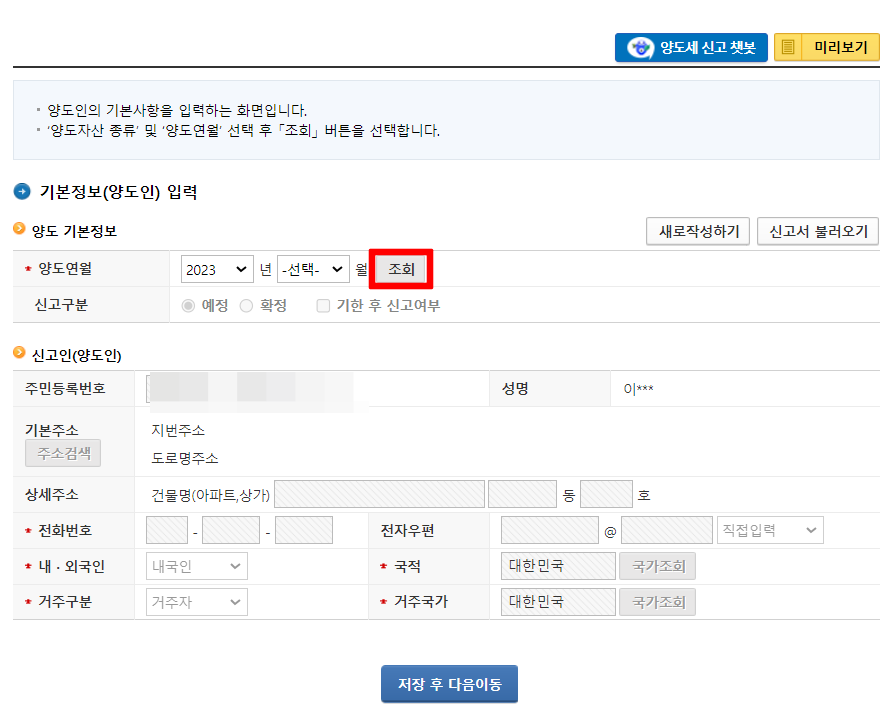
Task: Open the year dropdown showing 2023
Action: (x=216, y=267)
